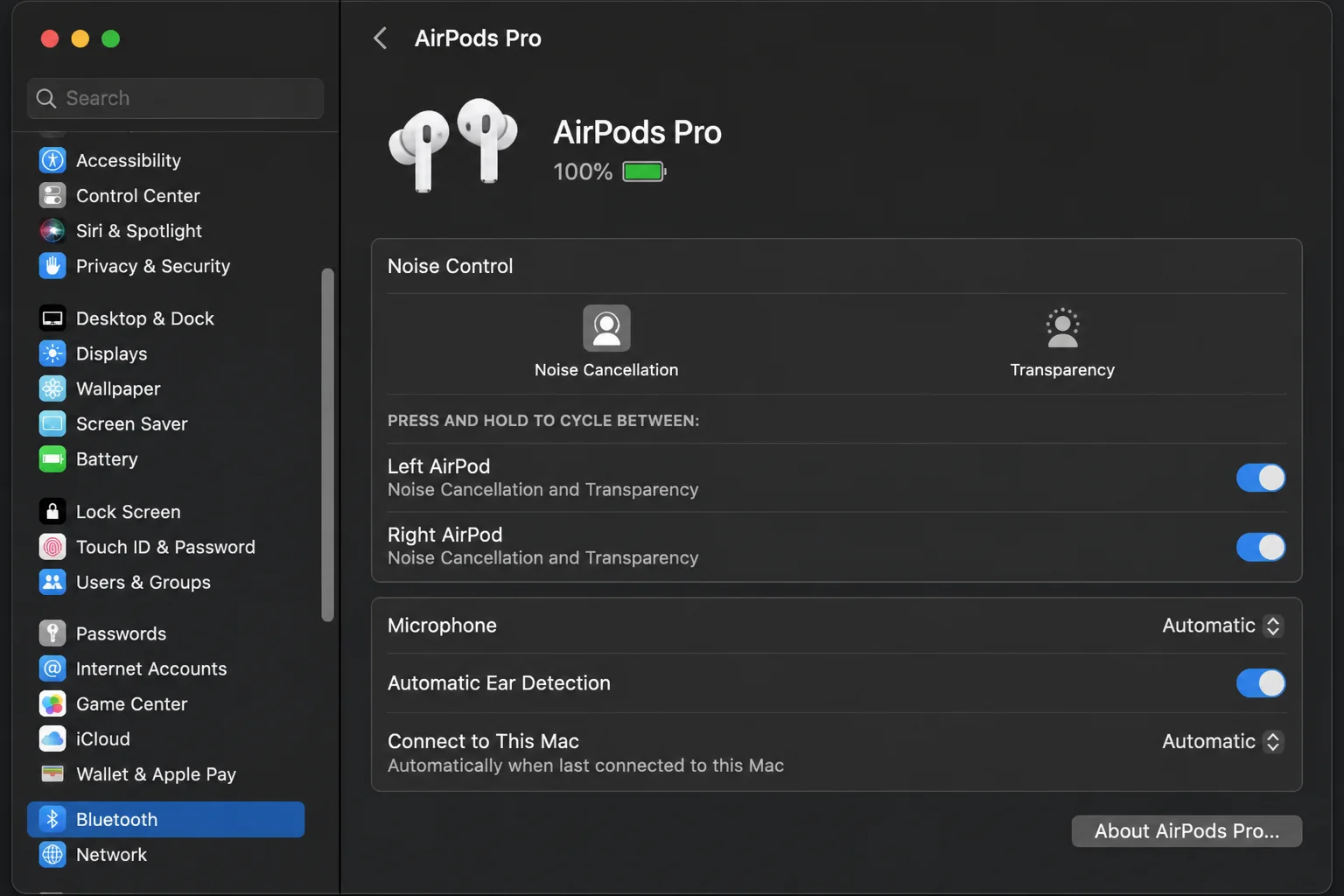Click the Touch ID & Password label

(165, 547)
